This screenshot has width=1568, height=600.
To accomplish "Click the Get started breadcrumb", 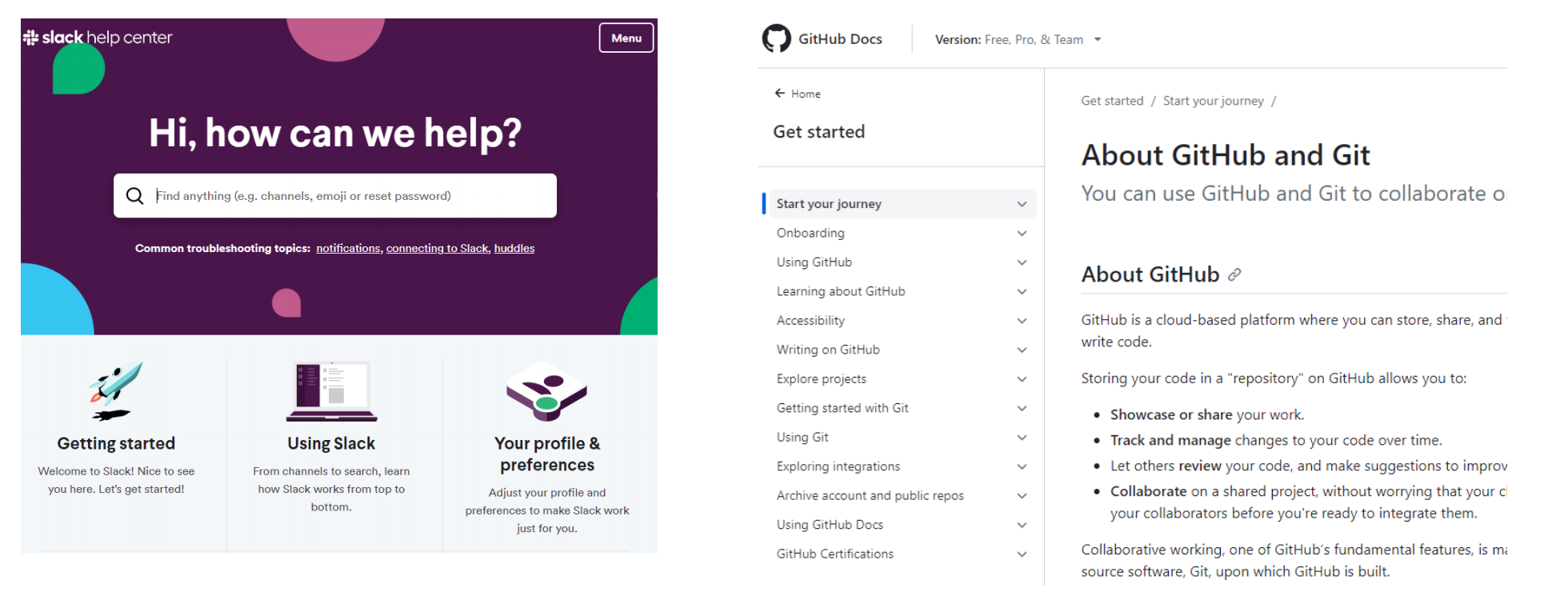I will tap(1112, 101).
